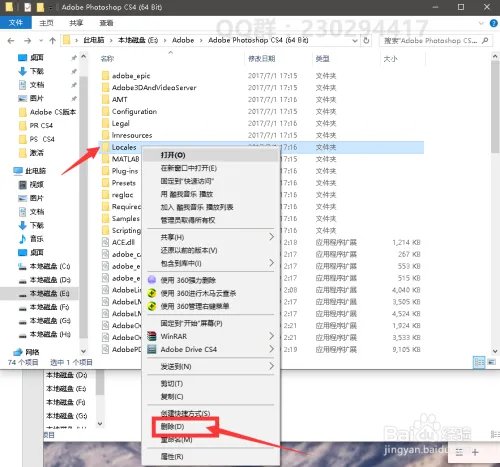Open WinRAR submenu entry

point(211,336)
